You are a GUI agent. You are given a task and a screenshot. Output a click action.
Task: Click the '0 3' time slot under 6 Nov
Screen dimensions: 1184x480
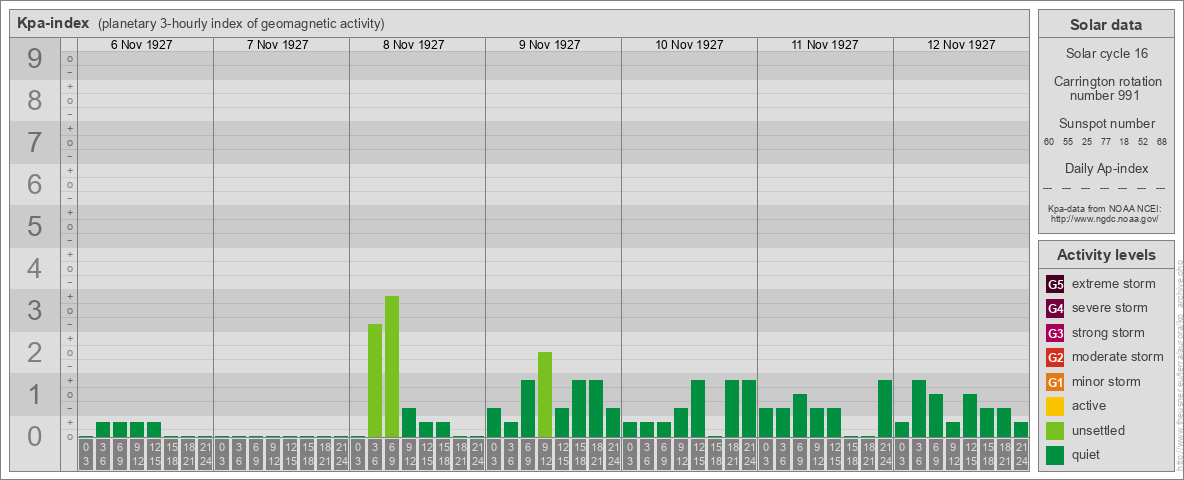click(86, 455)
